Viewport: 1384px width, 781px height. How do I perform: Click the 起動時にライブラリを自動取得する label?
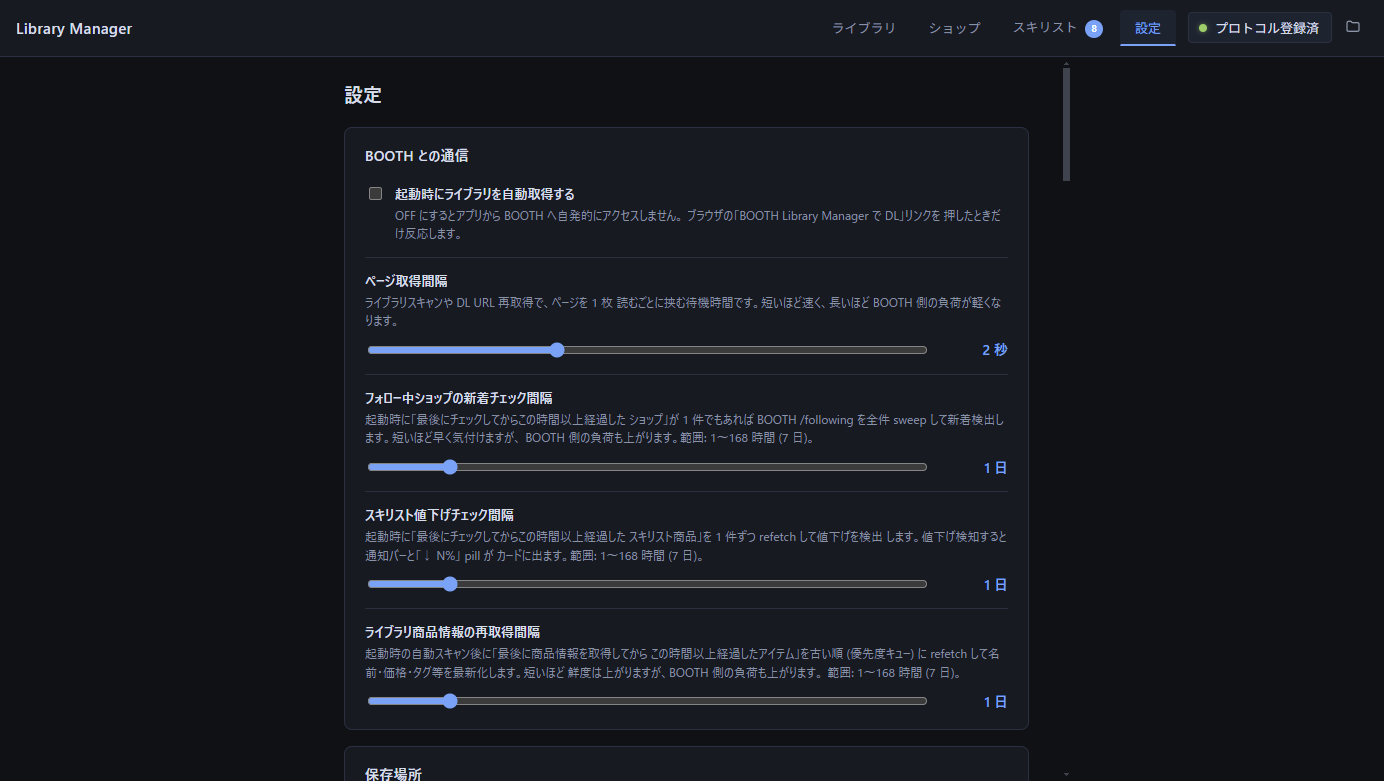tap(485, 194)
